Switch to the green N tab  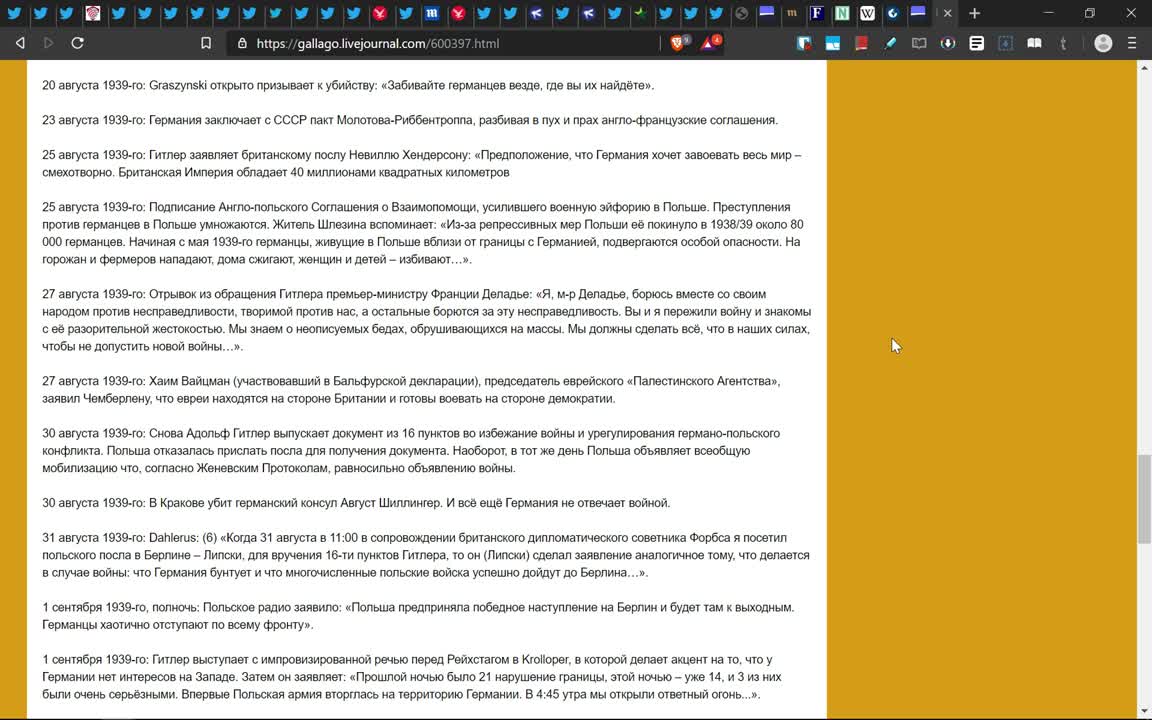pyautogui.click(x=842, y=13)
